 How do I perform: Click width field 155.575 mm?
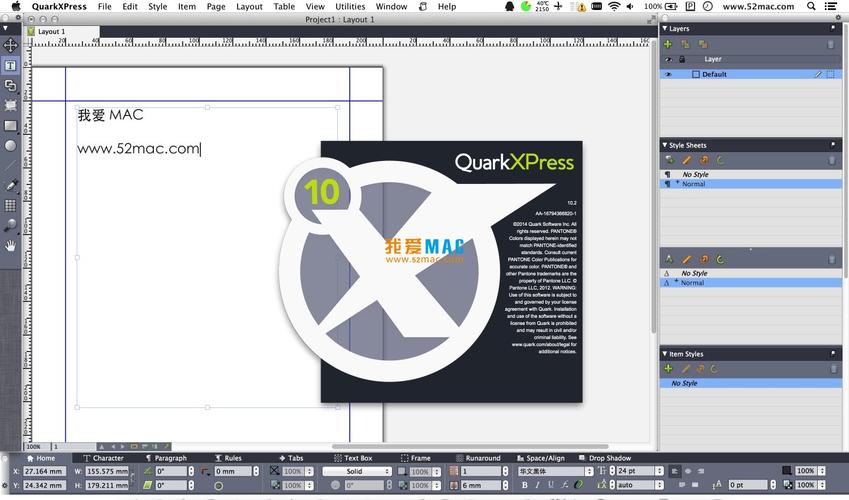coord(107,471)
